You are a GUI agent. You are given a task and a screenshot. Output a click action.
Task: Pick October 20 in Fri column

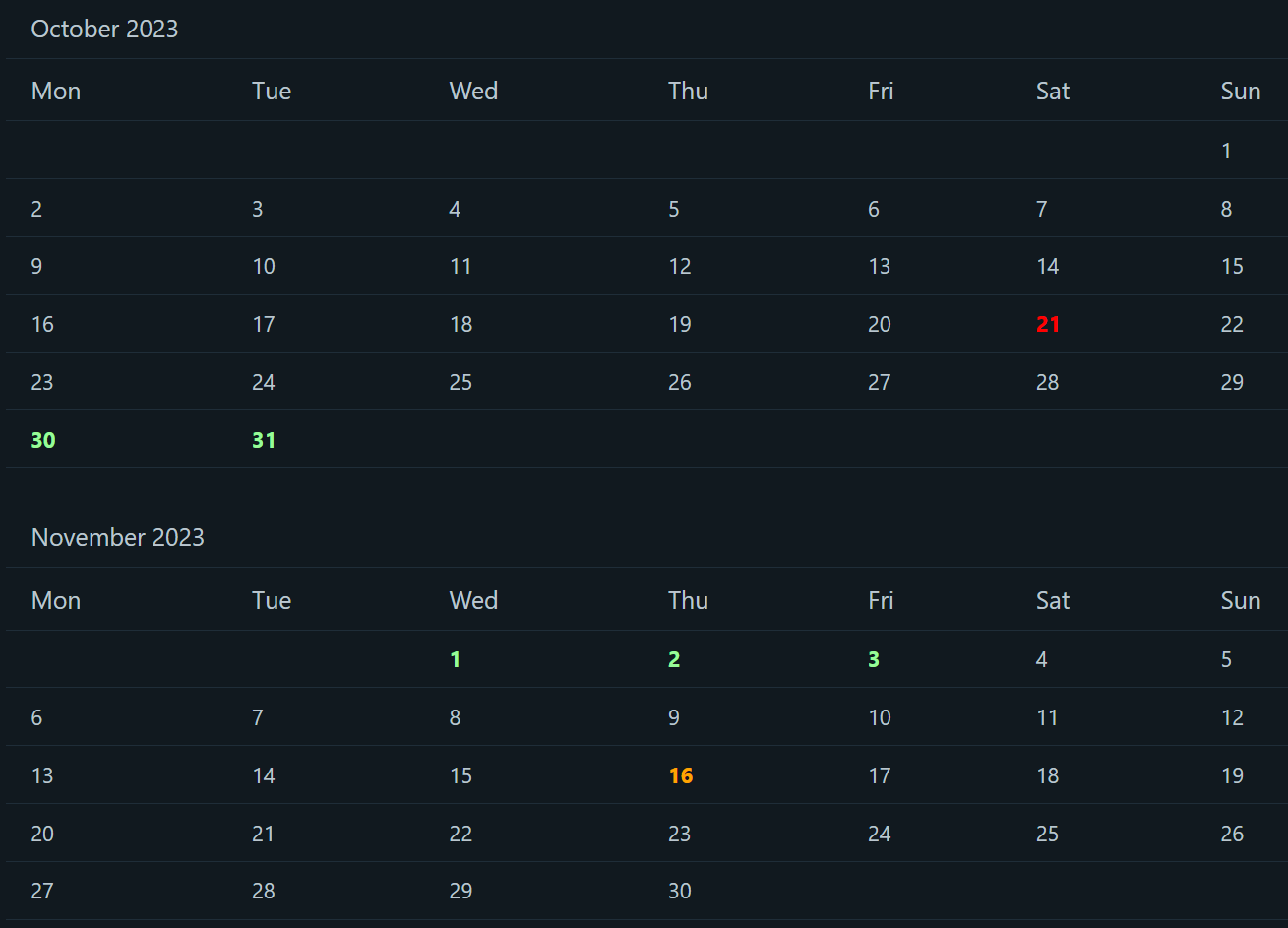click(880, 324)
